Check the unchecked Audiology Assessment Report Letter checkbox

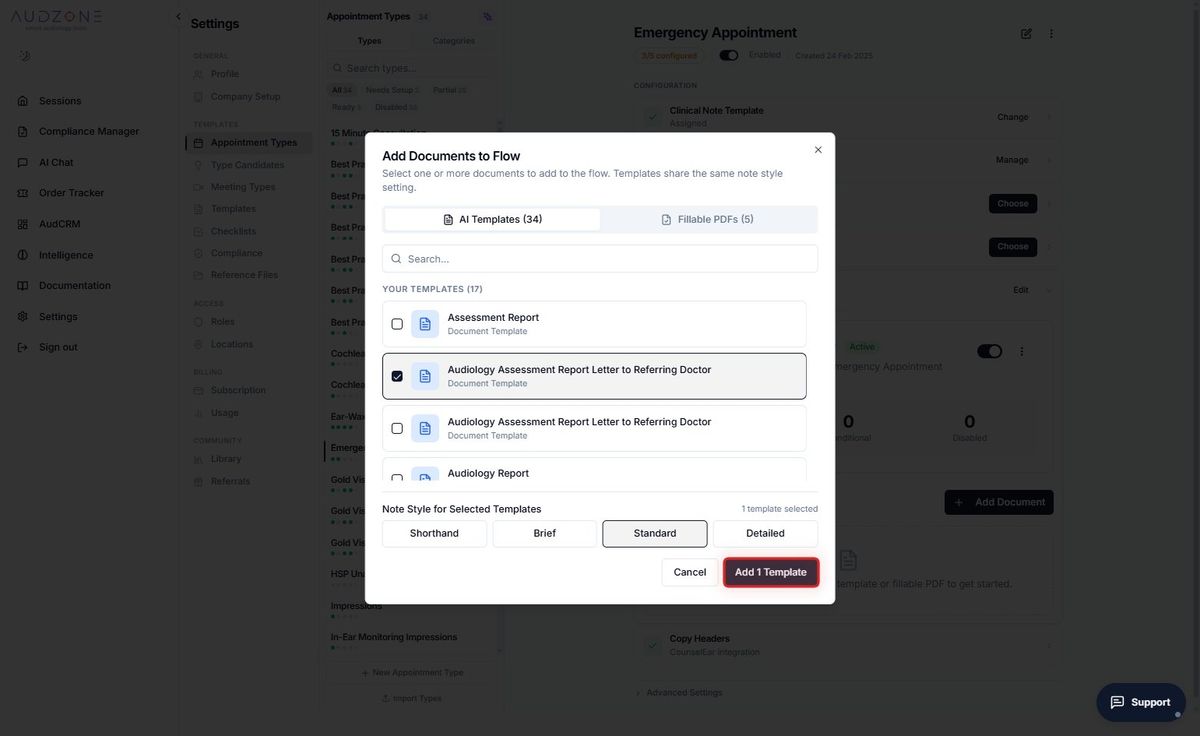(x=397, y=428)
